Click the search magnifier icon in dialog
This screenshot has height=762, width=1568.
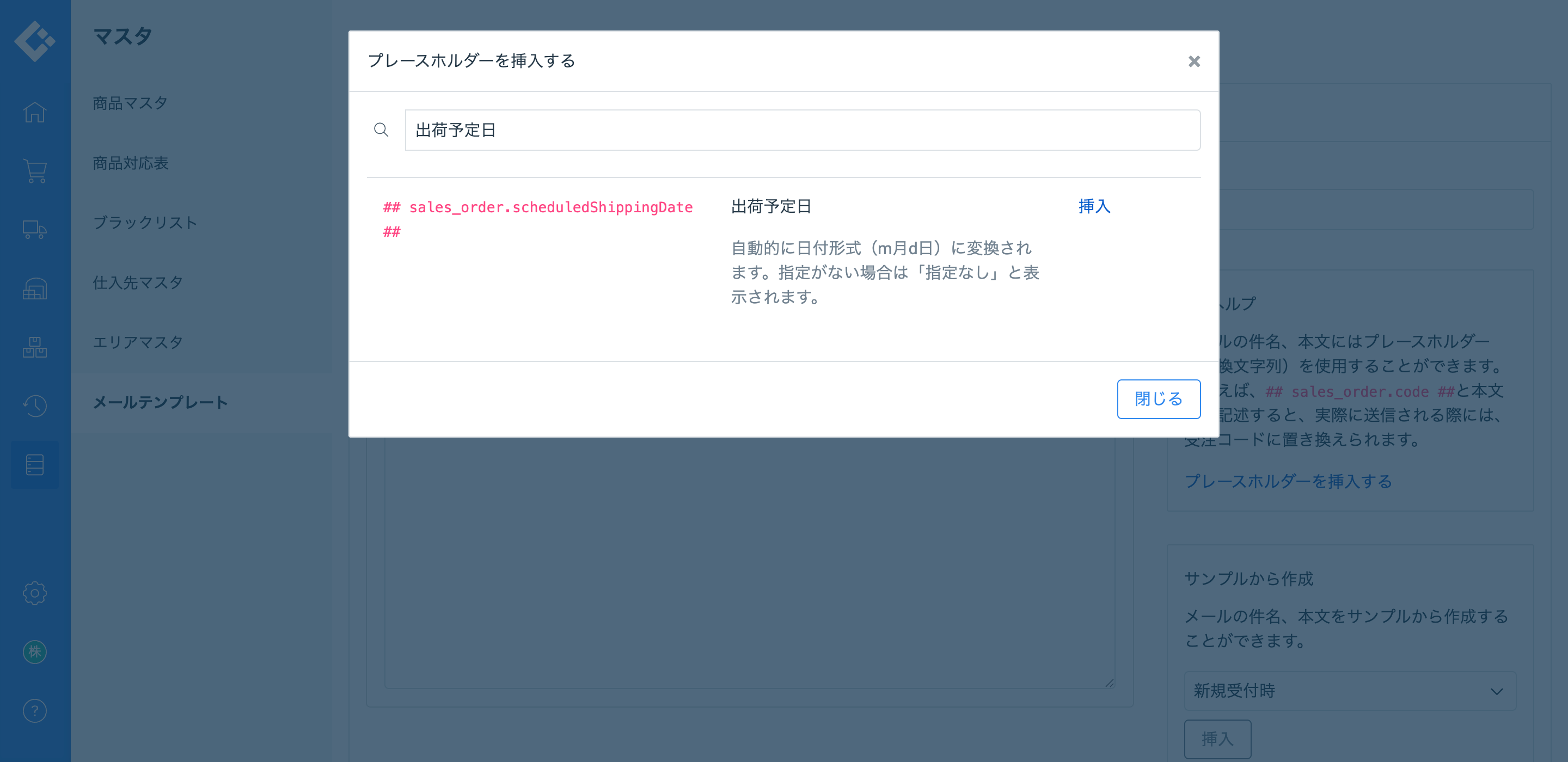(x=381, y=130)
